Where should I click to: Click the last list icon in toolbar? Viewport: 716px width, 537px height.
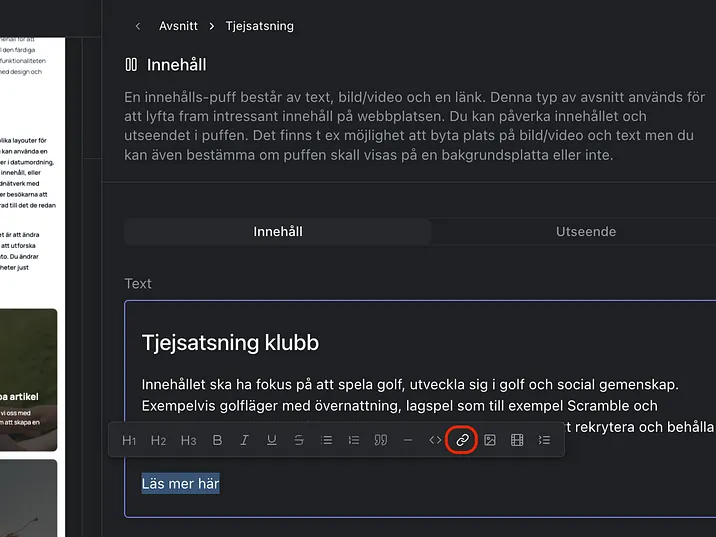pyautogui.click(x=544, y=440)
